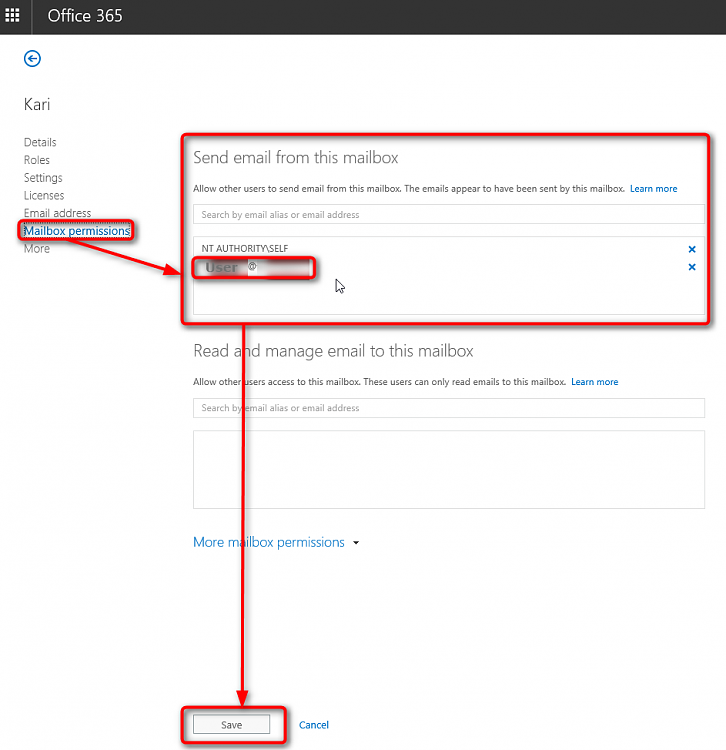Open Learn more link for read and manage
The image size is (726, 750).
coord(594,382)
